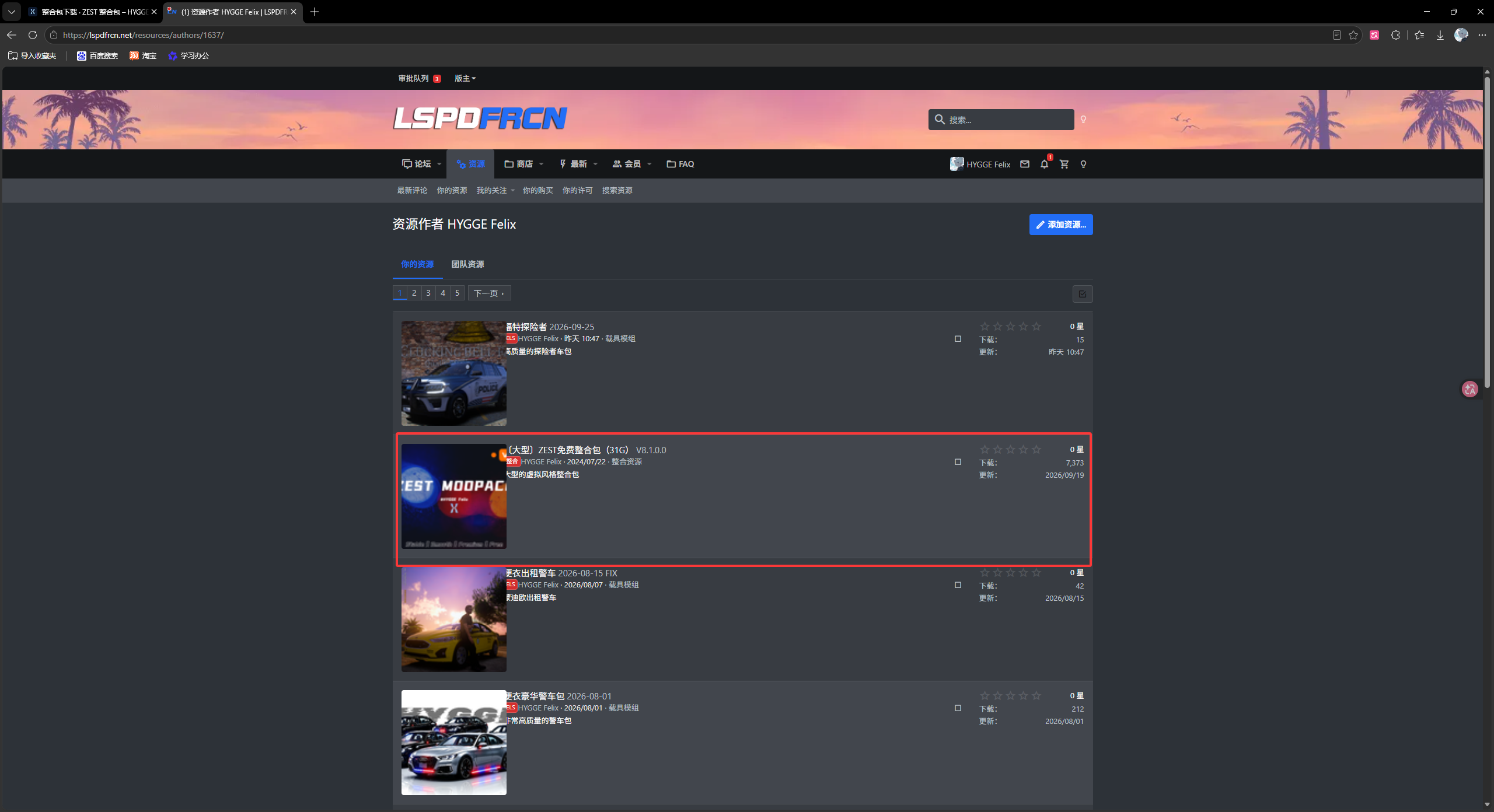Viewport: 1494px width, 812px height.
Task: Check the box for 更衣豪华警车包 resource
Action: click(958, 708)
